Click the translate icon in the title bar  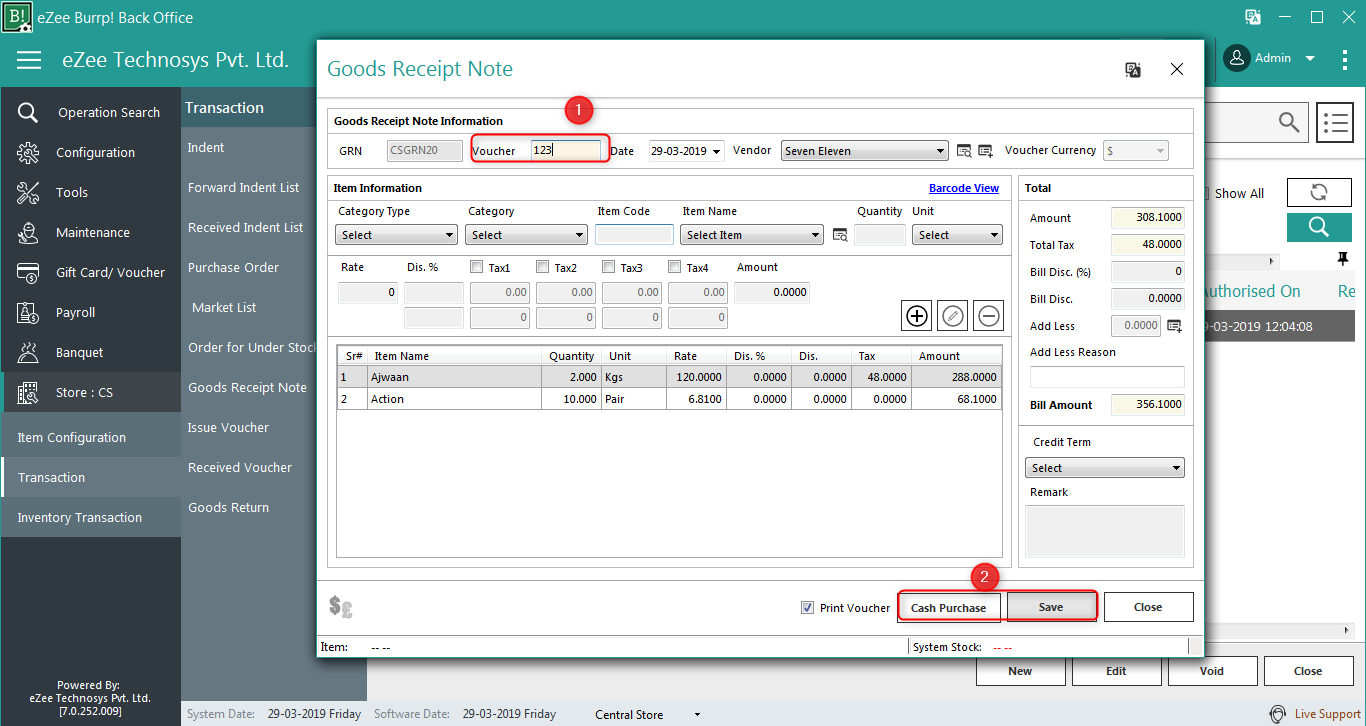click(1253, 17)
